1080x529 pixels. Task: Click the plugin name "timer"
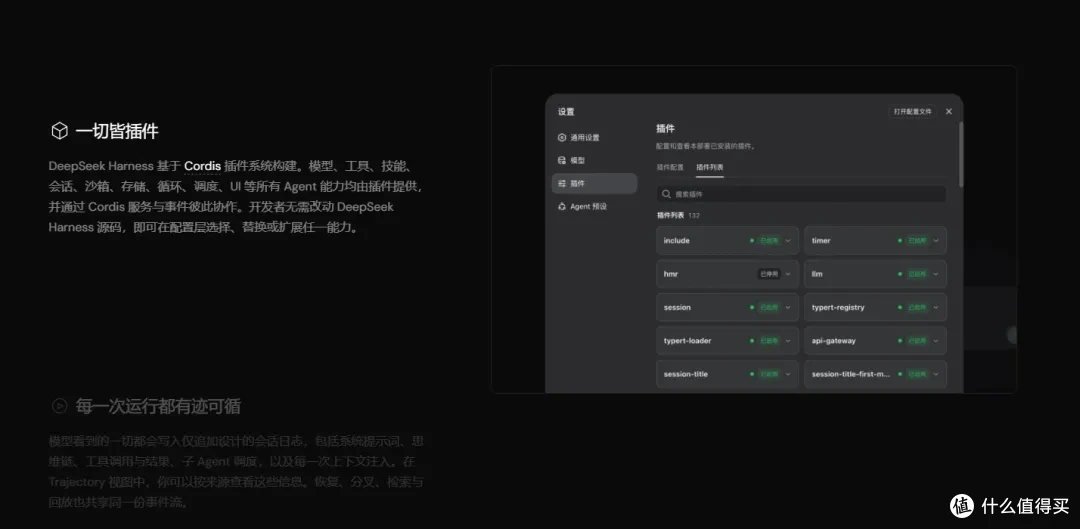click(821, 241)
